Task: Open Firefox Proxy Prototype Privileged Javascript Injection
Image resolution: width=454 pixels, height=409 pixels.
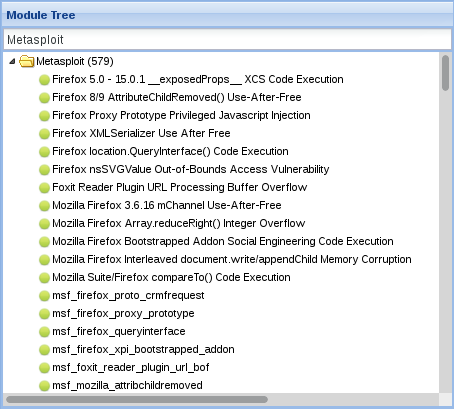Action: coord(181,115)
